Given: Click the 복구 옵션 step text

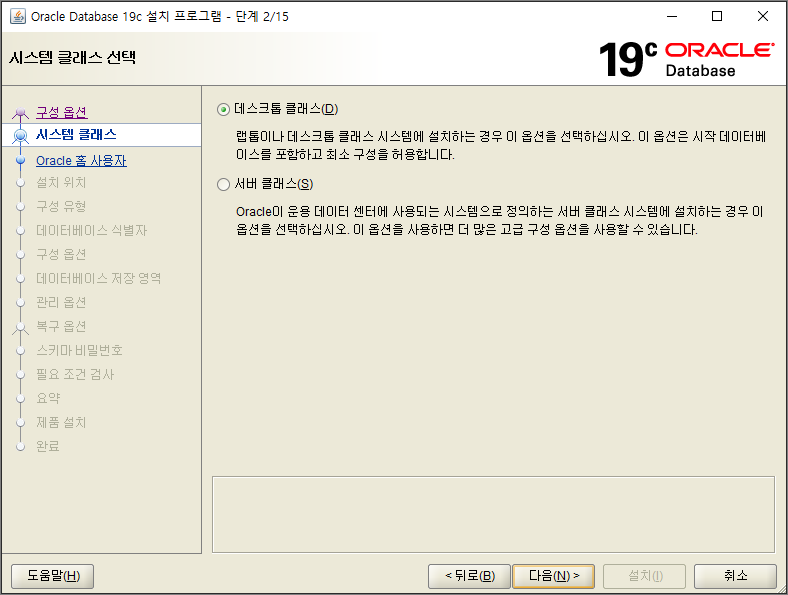Looking at the screenshot, I should pyautogui.click(x=61, y=326).
